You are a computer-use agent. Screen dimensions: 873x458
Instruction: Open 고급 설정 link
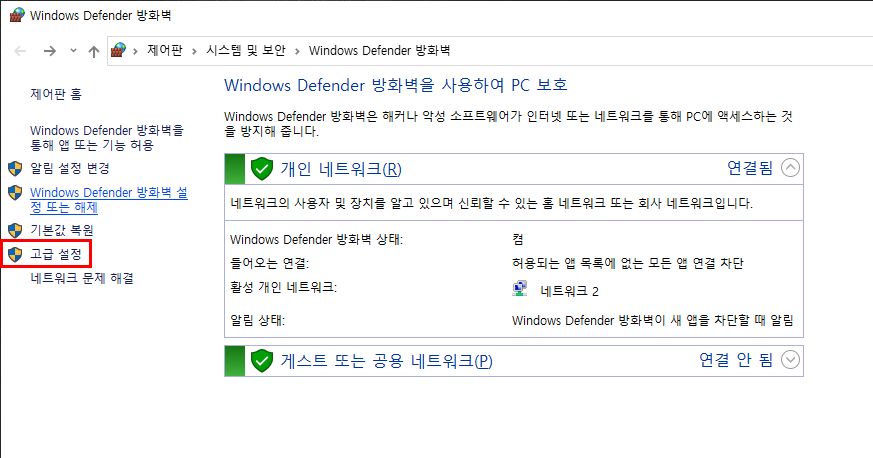[x=56, y=254]
